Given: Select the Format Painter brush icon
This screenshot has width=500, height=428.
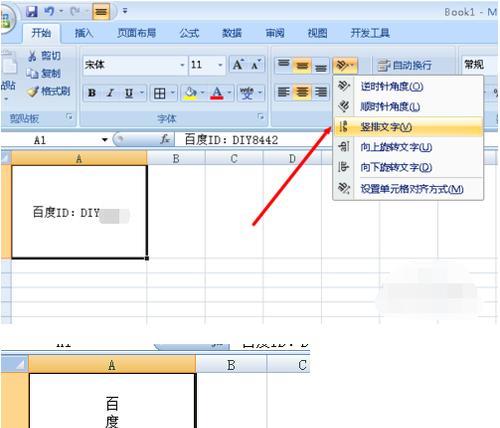Looking at the screenshot, I should [x=33, y=91].
